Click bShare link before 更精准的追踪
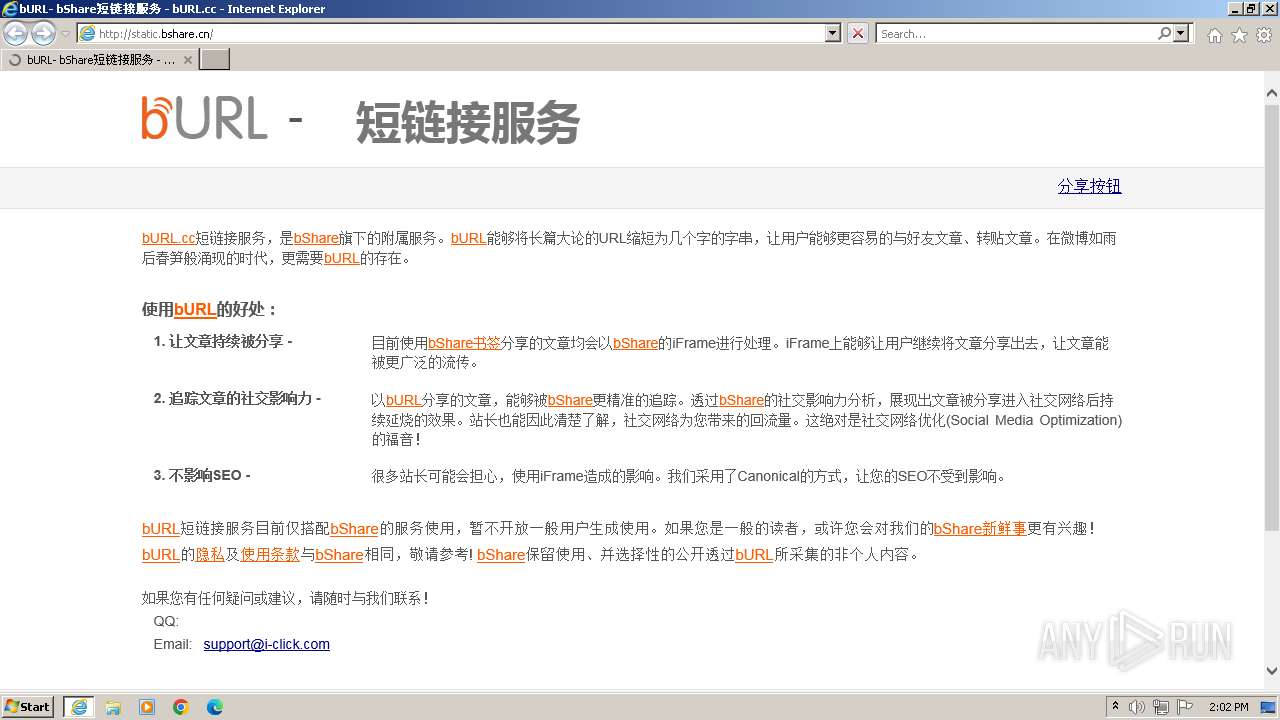The image size is (1280, 720). click(x=570, y=400)
